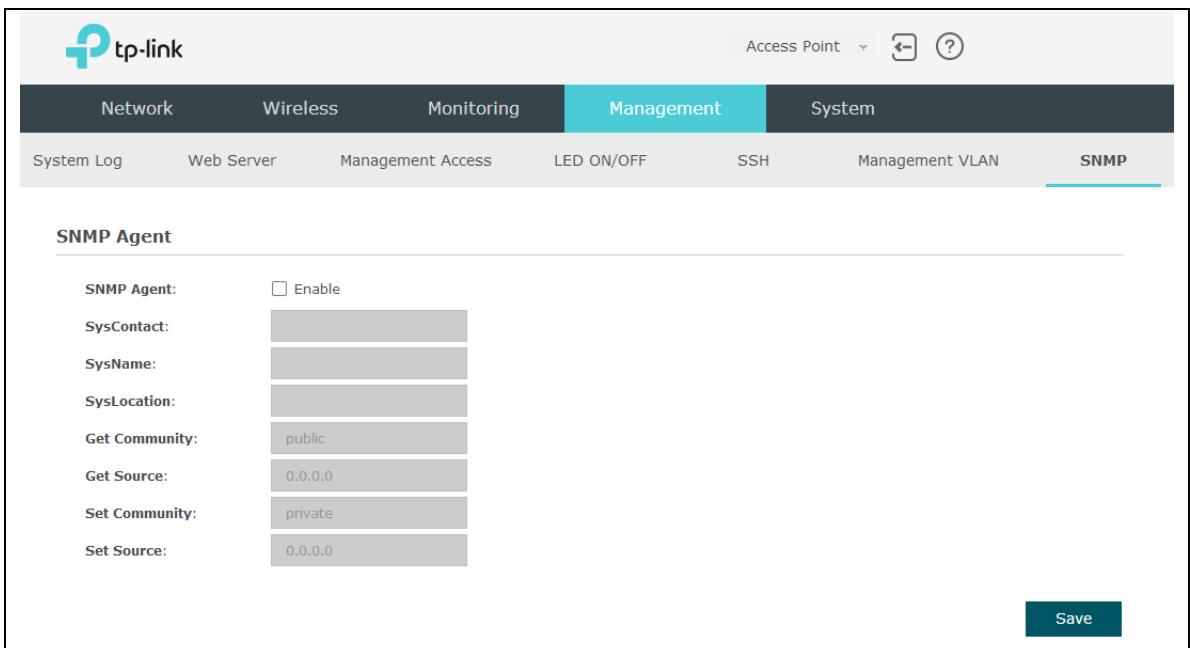The height and width of the screenshot is (648, 1190).
Task: Click the SysContact input field
Action: [x=369, y=326]
